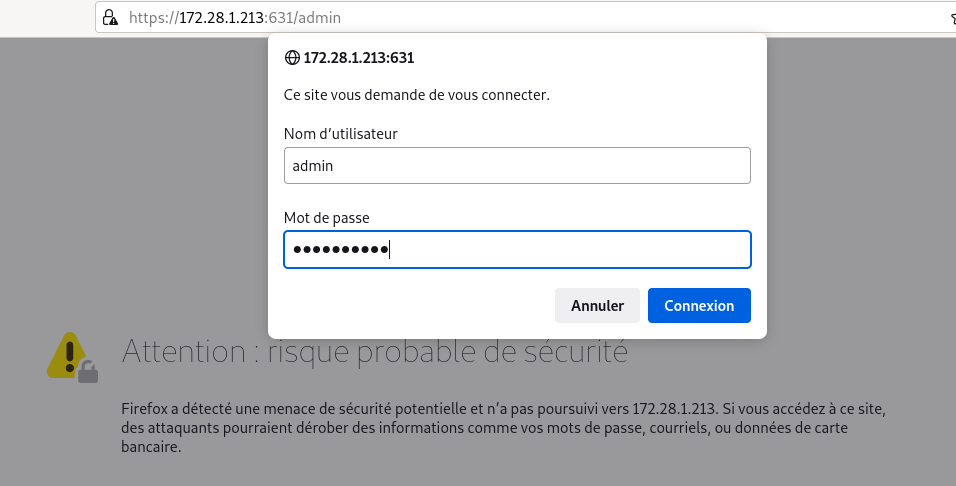
Task: Click inside the Mot de passe field
Action: pyautogui.click(x=517, y=249)
